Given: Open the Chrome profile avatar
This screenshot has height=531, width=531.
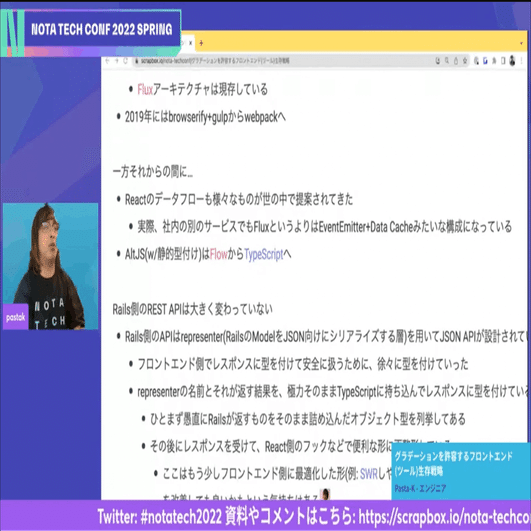Looking at the screenshot, I should pyautogui.click(x=512, y=61).
